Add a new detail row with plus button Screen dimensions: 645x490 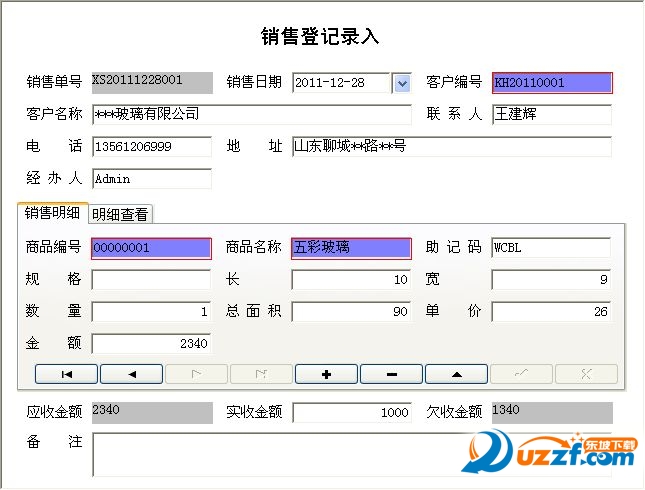tap(327, 374)
